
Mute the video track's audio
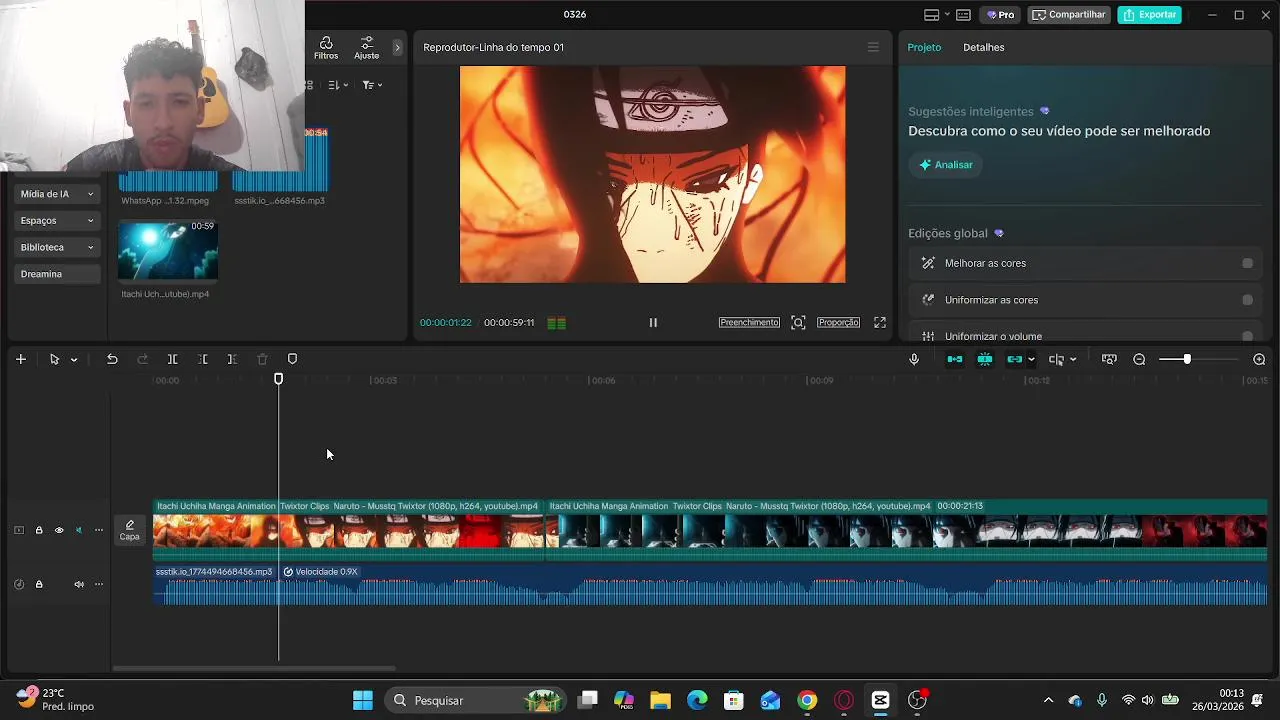click(x=79, y=530)
